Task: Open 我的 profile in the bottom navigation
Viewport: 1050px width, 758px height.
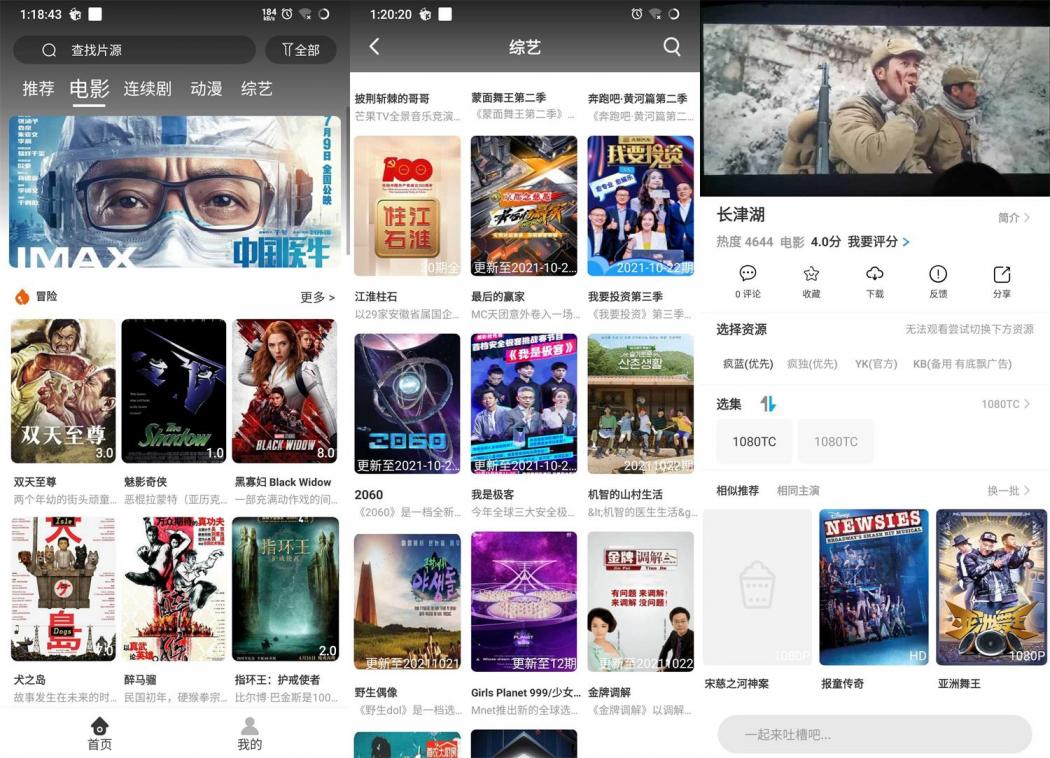Action: tap(248, 731)
